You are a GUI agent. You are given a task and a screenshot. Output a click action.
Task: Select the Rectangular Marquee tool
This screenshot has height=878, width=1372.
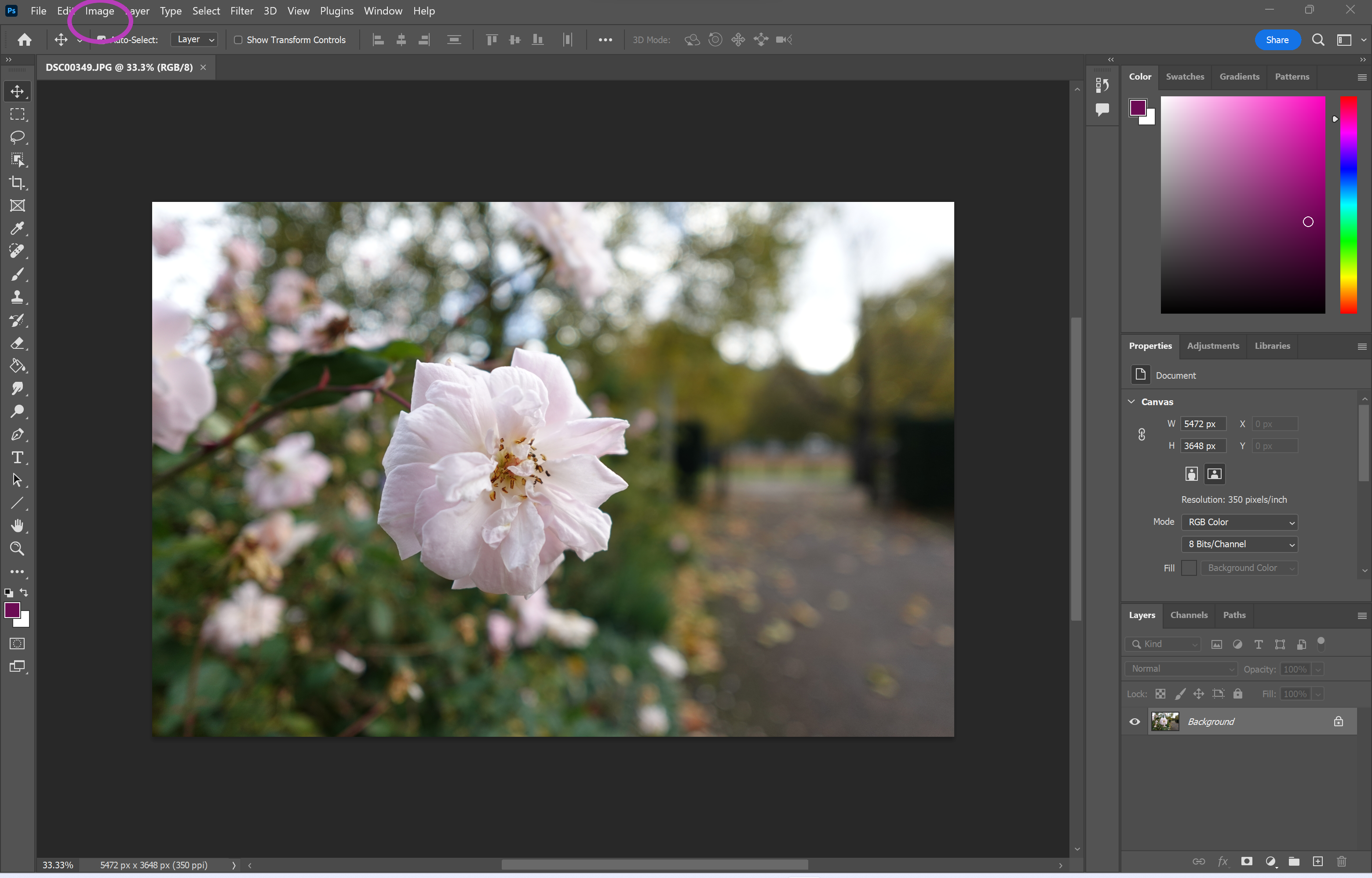click(17, 114)
